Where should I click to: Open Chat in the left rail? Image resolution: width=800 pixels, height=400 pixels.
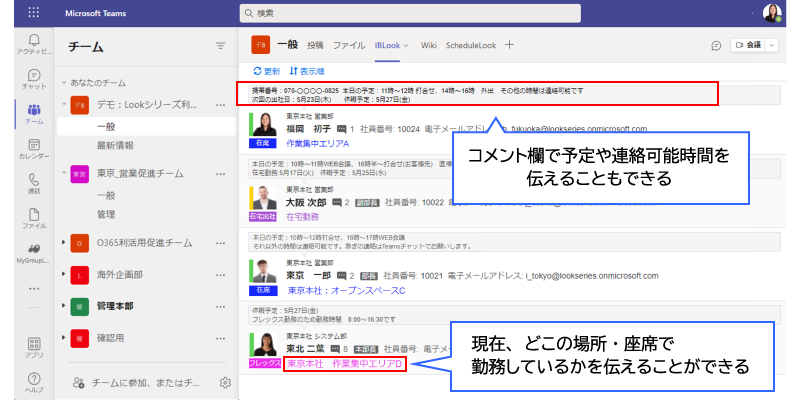[34, 79]
